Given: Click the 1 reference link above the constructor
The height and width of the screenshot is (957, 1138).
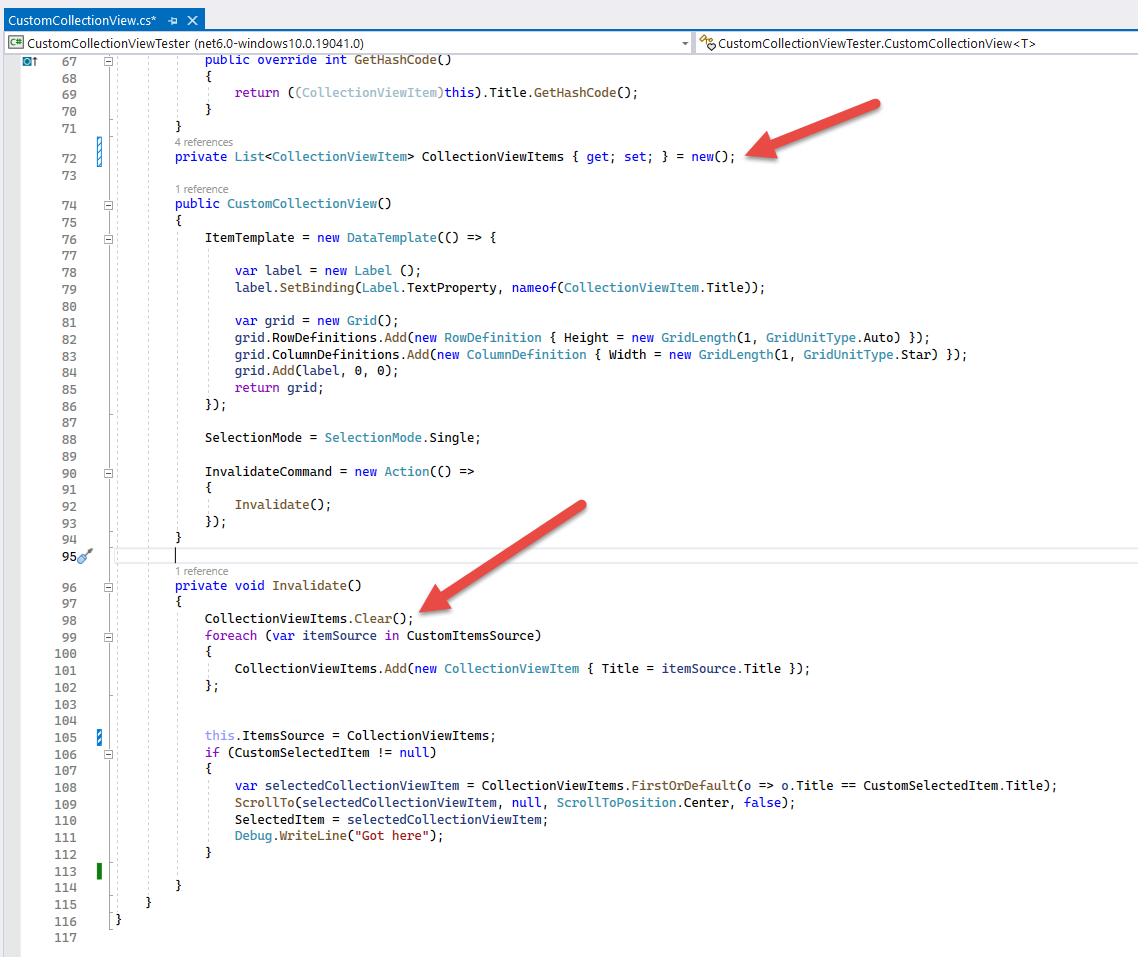Looking at the screenshot, I should (x=198, y=189).
